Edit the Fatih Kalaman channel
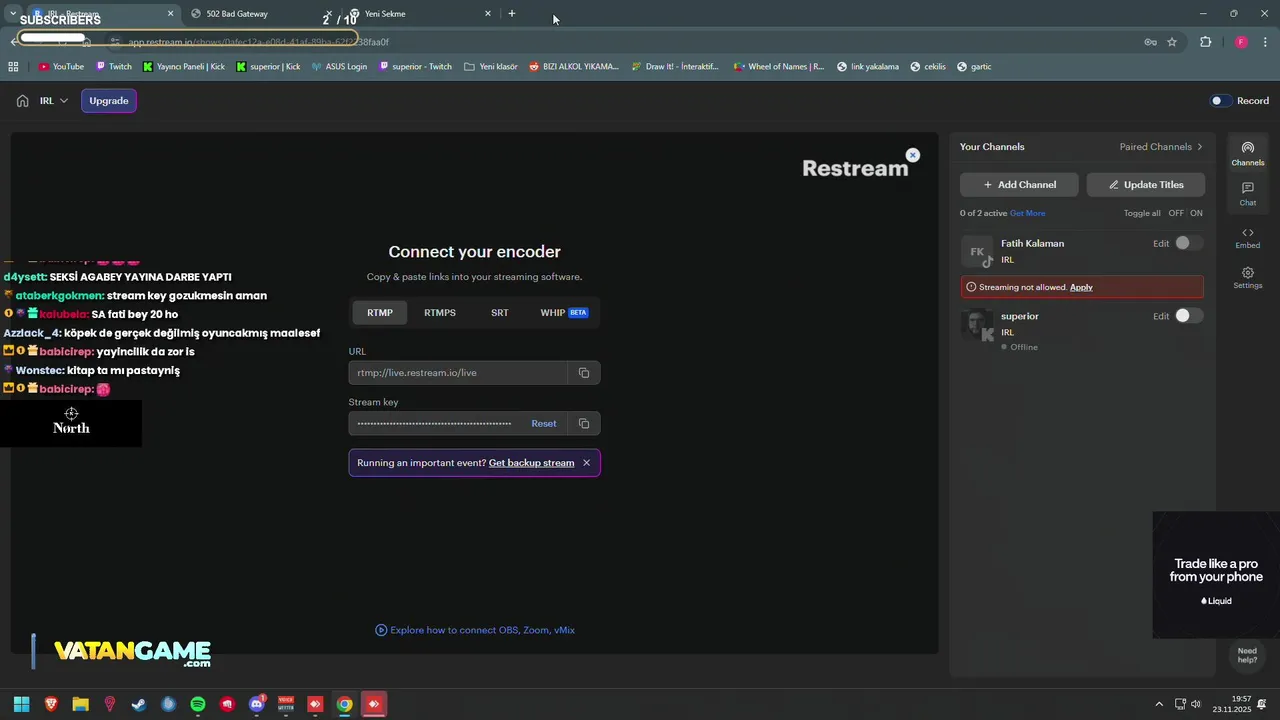Viewport: 1280px width, 720px height. (x=1161, y=243)
